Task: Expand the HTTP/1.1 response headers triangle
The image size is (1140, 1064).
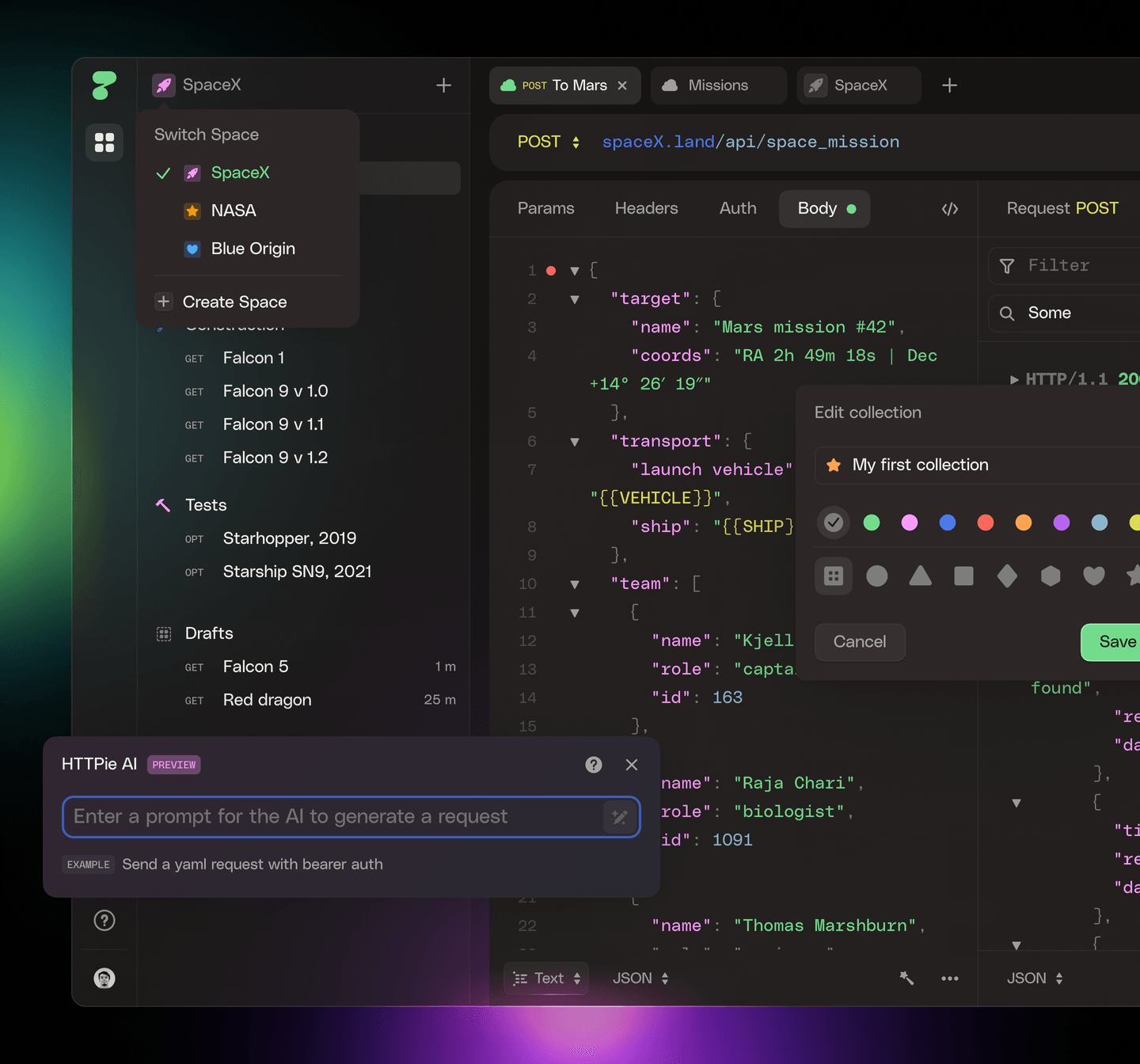Action: click(x=1014, y=380)
